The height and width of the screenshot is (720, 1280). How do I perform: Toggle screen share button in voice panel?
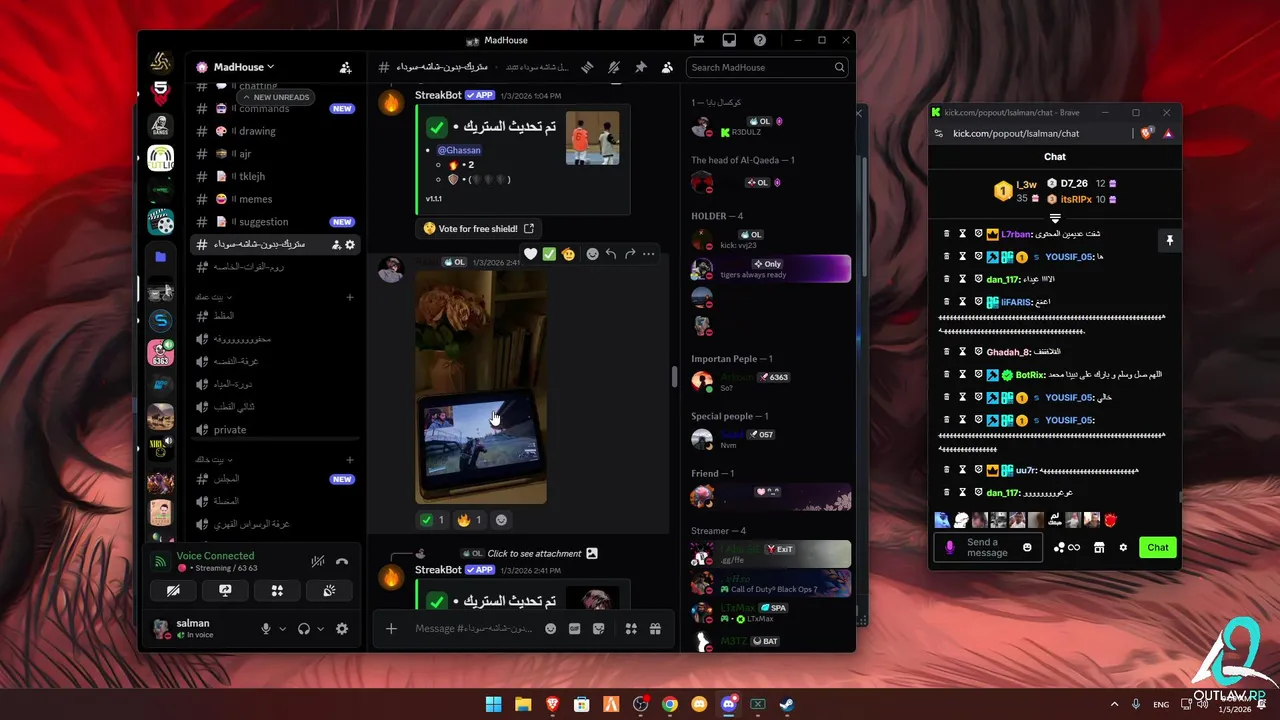click(225, 591)
